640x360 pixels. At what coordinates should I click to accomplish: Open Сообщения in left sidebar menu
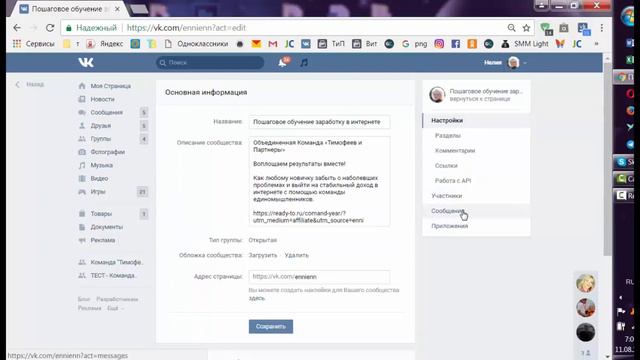coord(107,112)
